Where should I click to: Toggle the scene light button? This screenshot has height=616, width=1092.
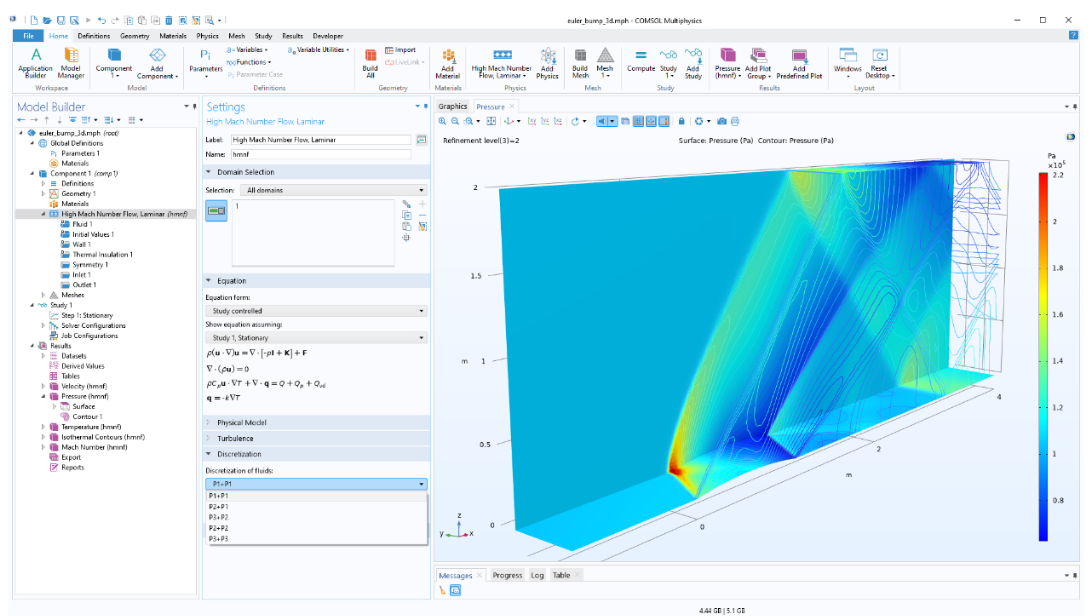pyautogui.click(x=602, y=121)
